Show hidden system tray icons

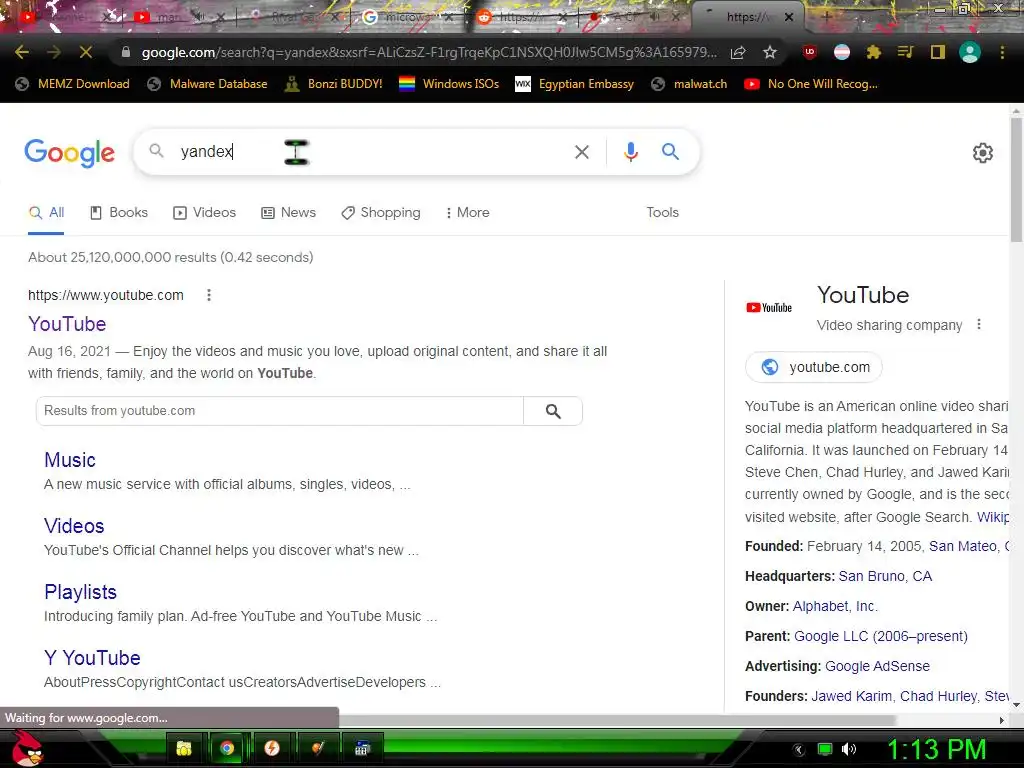(x=798, y=750)
